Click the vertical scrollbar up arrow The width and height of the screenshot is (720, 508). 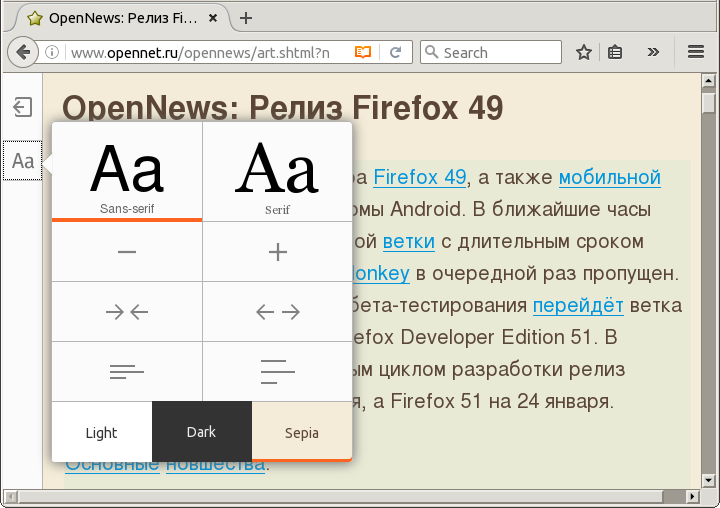pyautogui.click(x=708, y=81)
